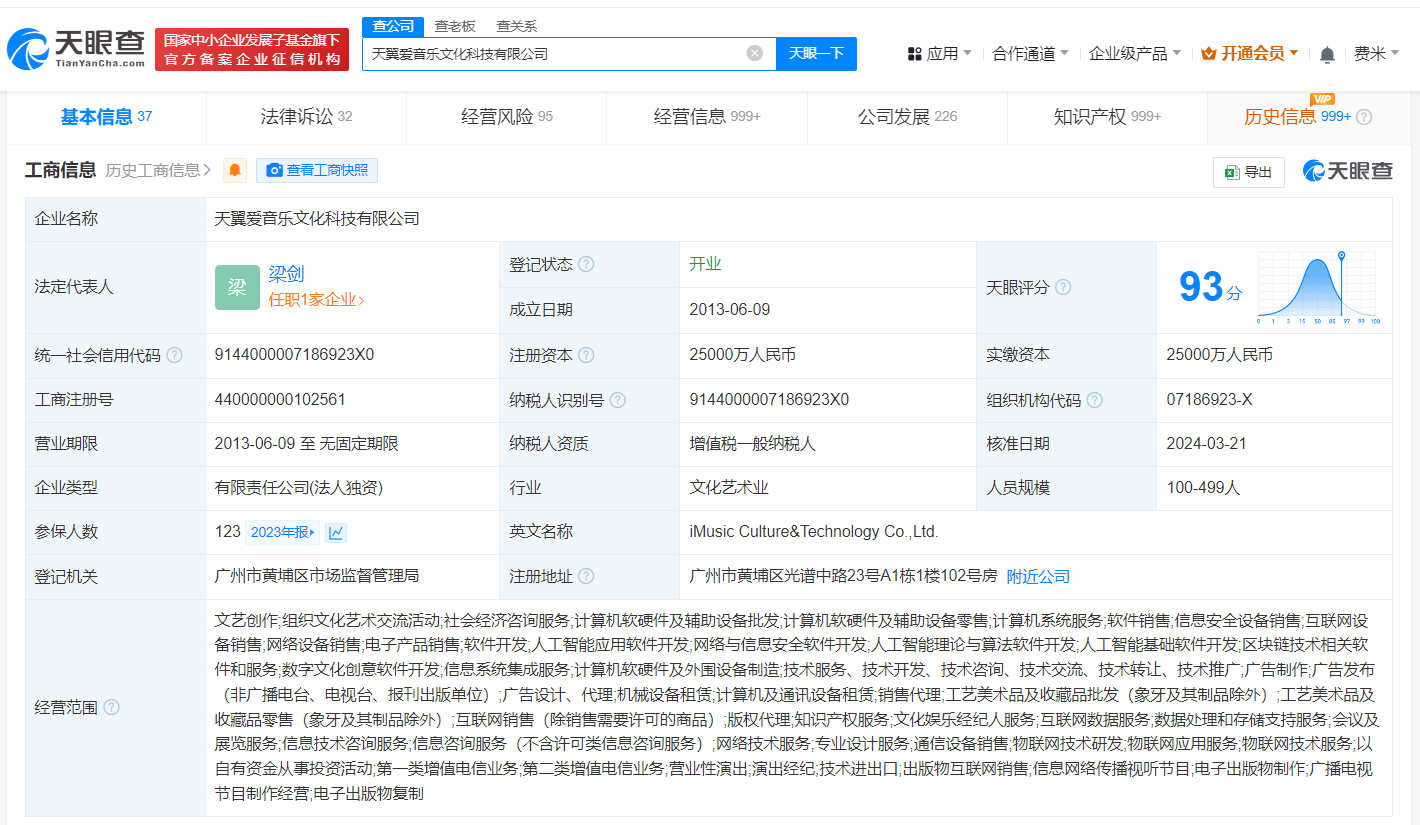Open the 应用 dropdown menu

coord(938,53)
